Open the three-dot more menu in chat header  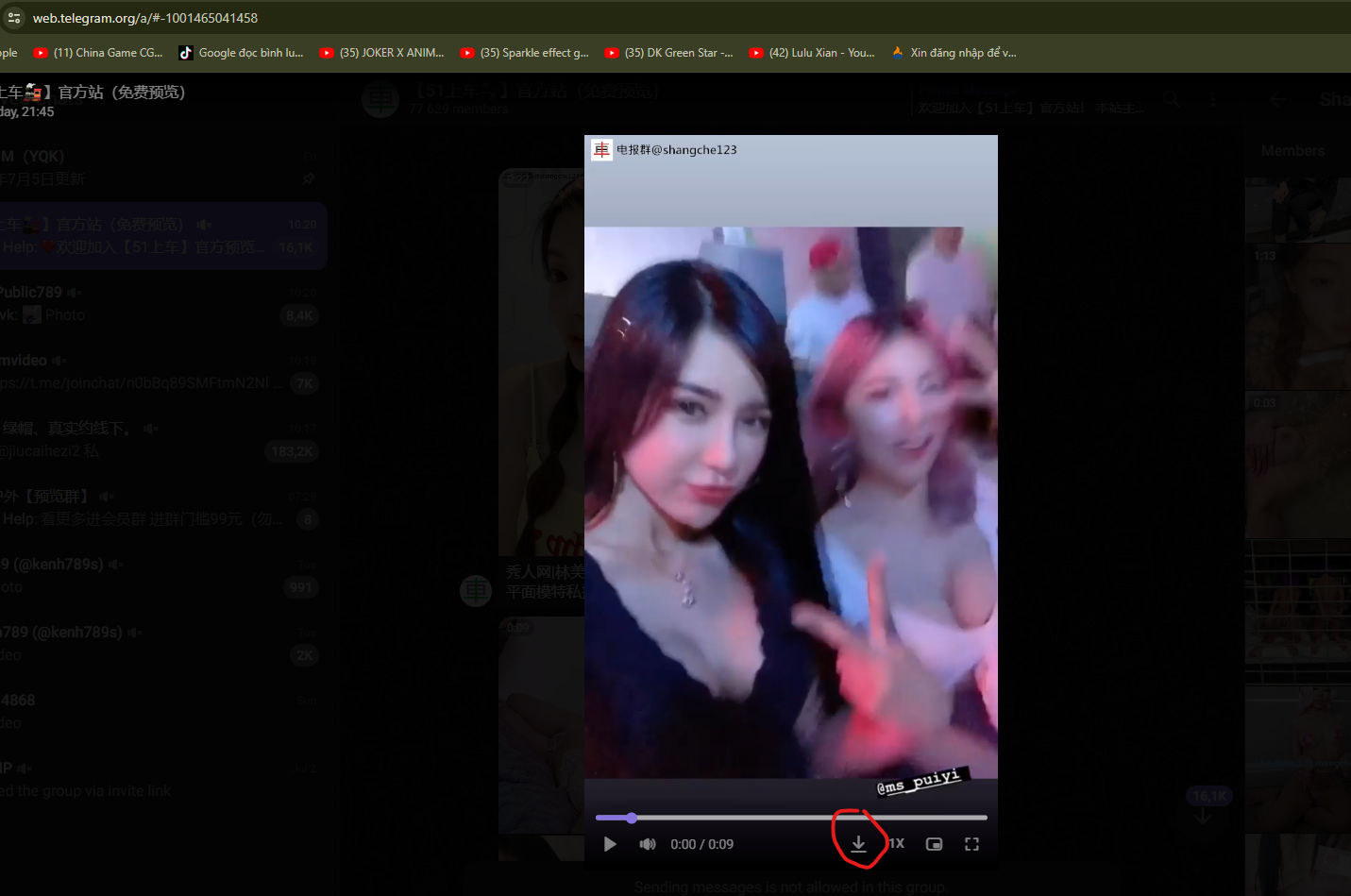pos(1213,99)
